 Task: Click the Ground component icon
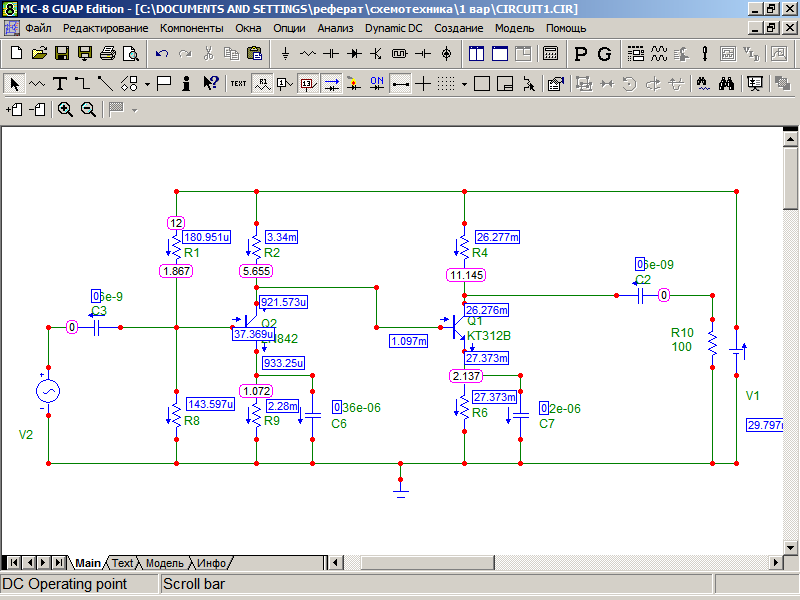click(286, 53)
